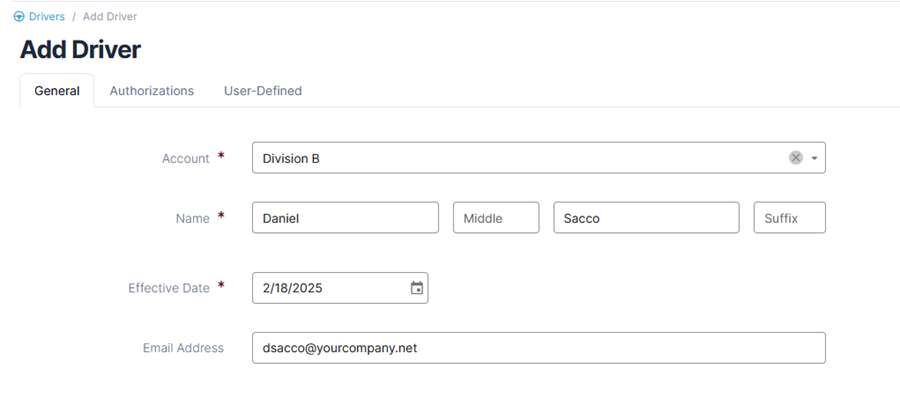Click the Effective Date label

point(169,288)
